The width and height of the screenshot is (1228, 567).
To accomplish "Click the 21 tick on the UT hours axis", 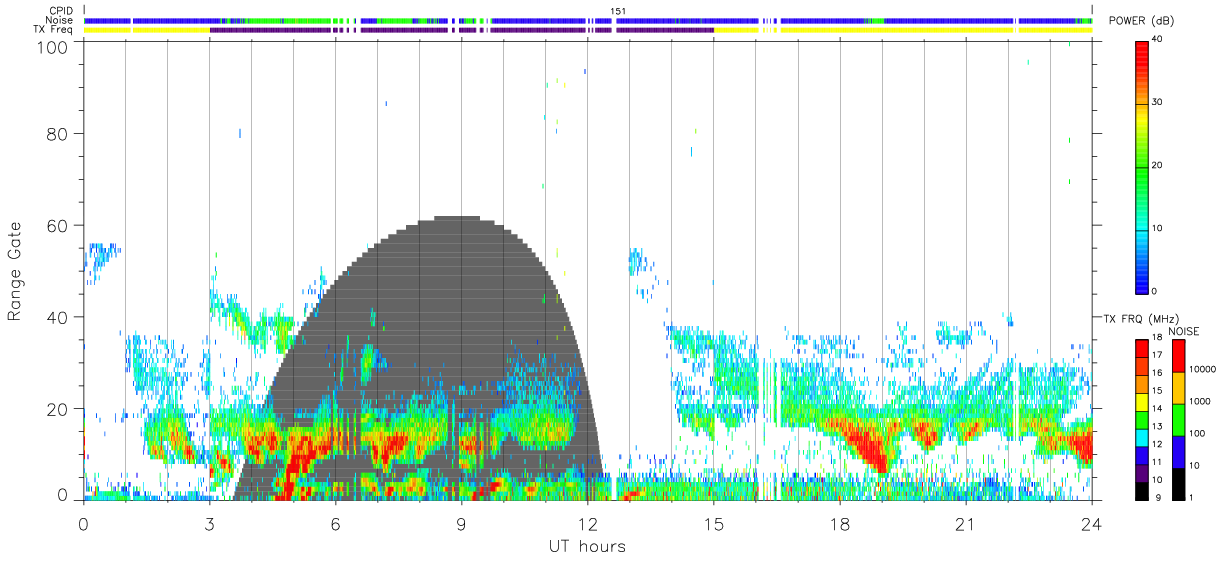I will click(965, 523).
